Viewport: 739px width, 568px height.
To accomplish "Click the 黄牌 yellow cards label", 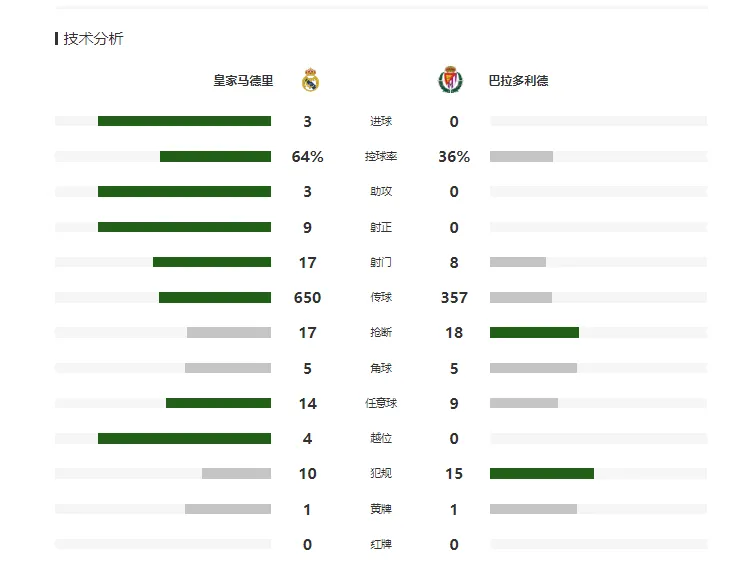I will tap(381, 509).
